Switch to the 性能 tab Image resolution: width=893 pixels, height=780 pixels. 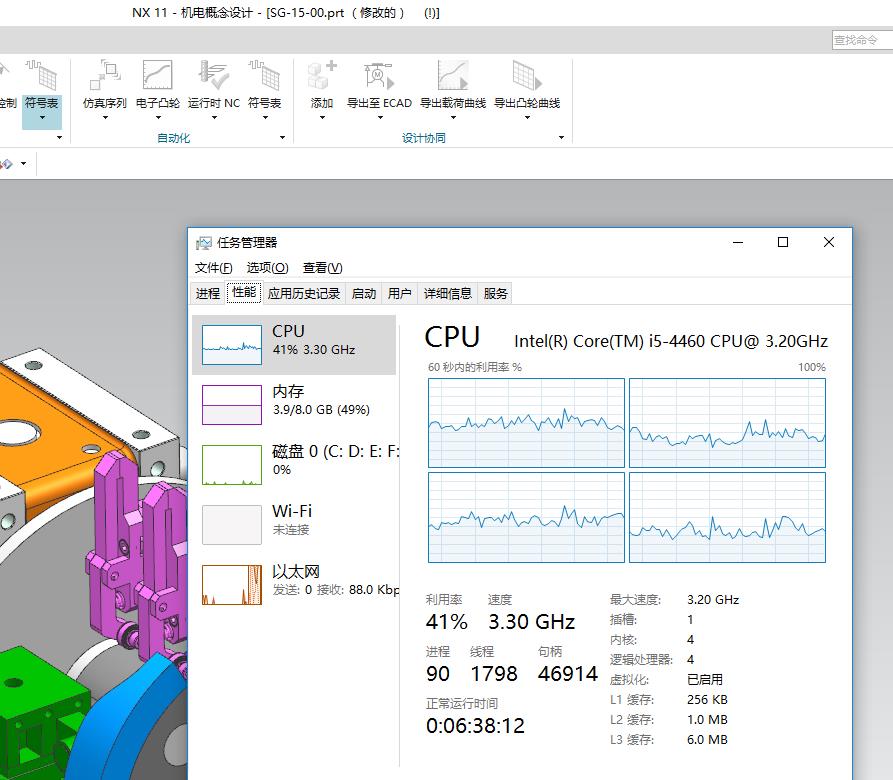click(244, 293)
